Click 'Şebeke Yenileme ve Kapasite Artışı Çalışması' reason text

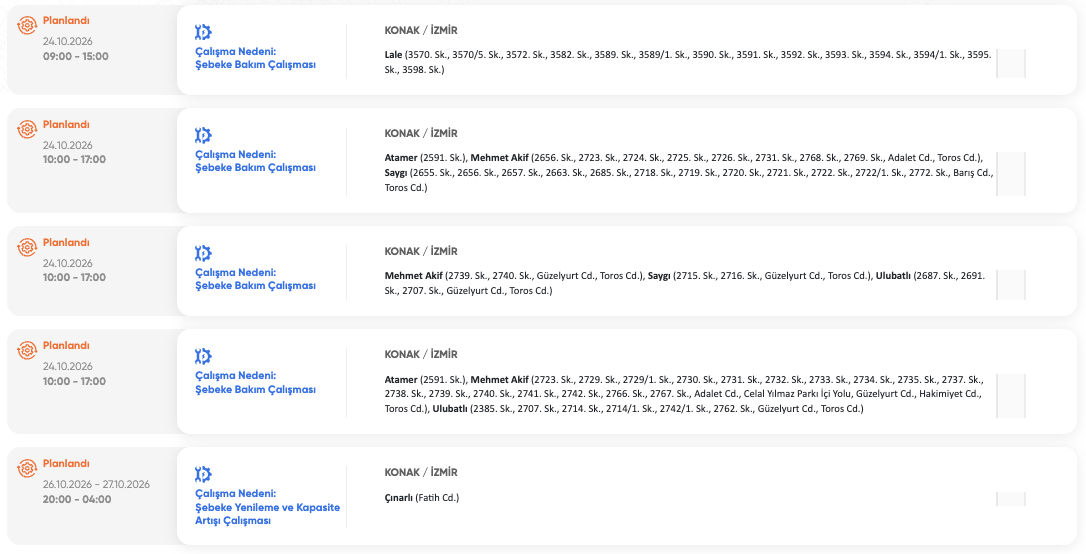point(267,514)
